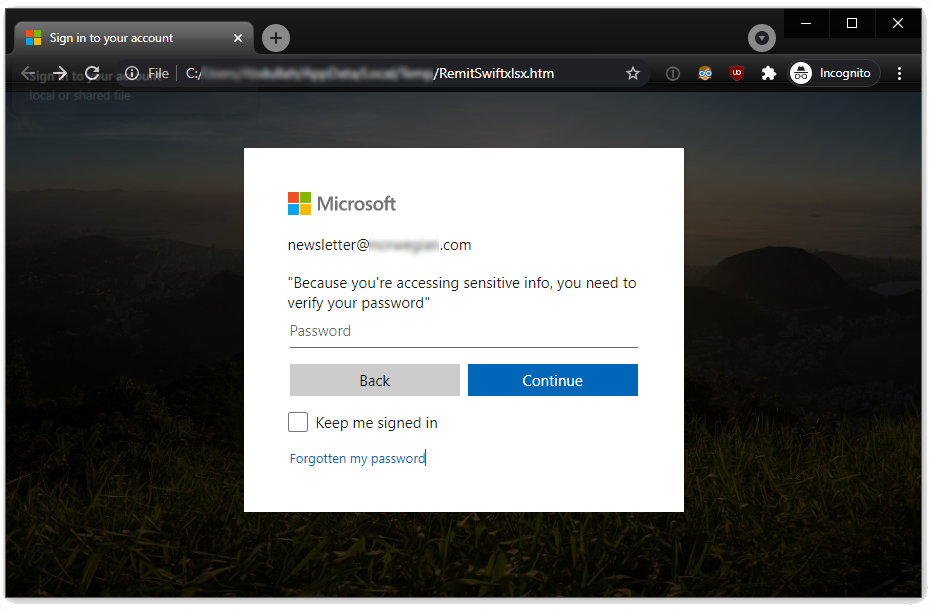Open a new tab with plus button
Screen dimensions: 932x610
276,38
